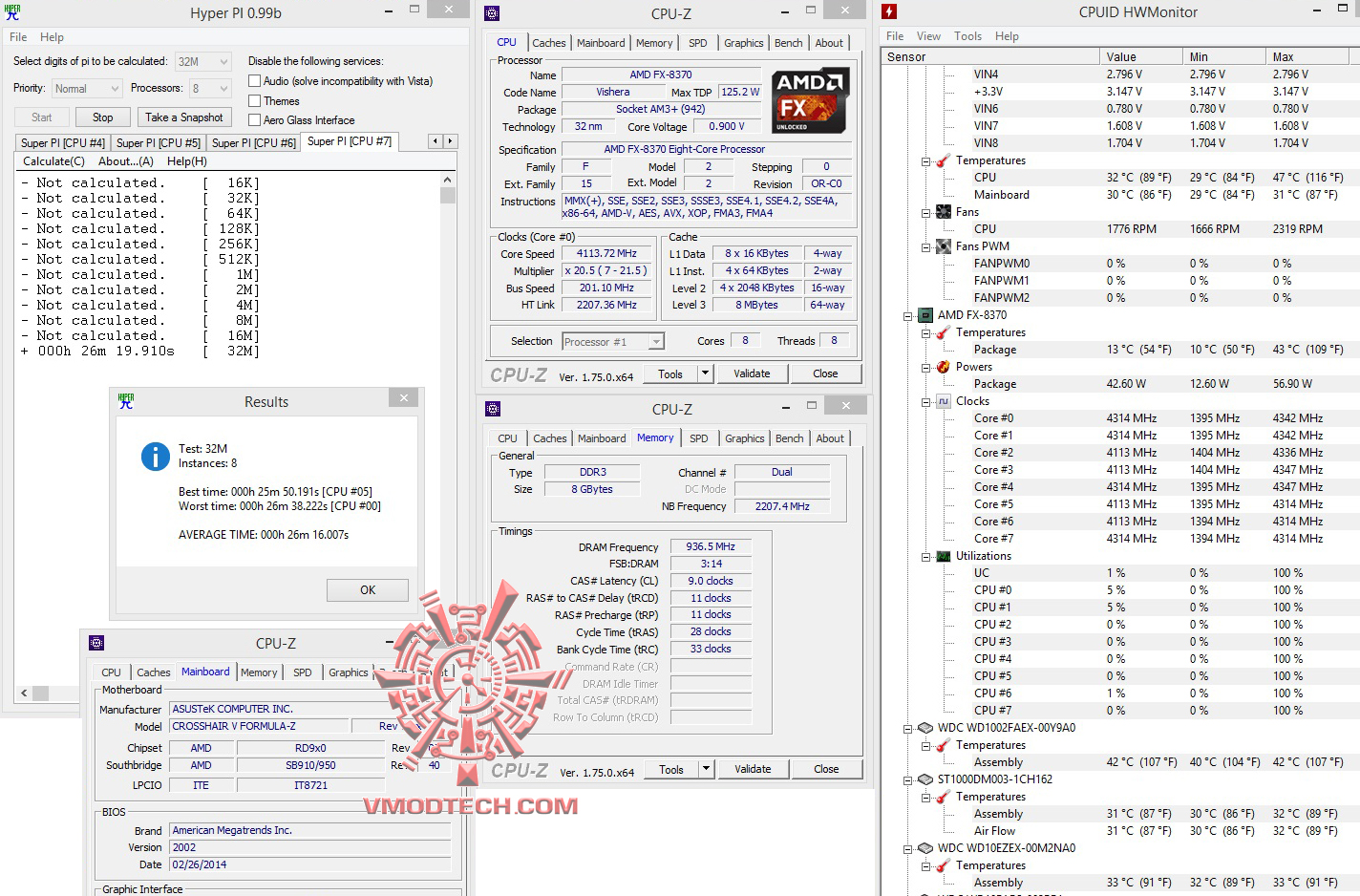Open Hyper PI File menu
The width and height of the screenshot is (1360, 896).
tap(18, 37)
